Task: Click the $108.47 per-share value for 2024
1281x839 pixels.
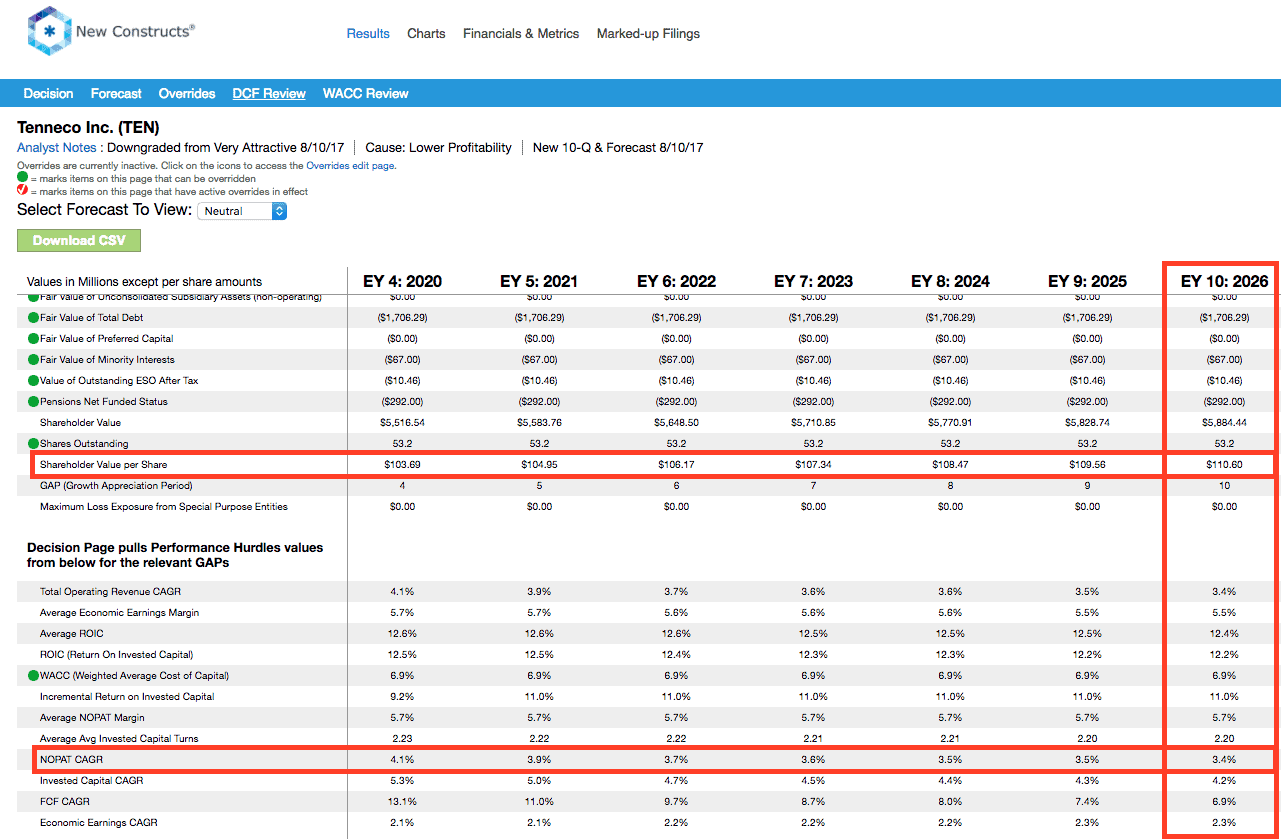Action: (x=950, y=465)
